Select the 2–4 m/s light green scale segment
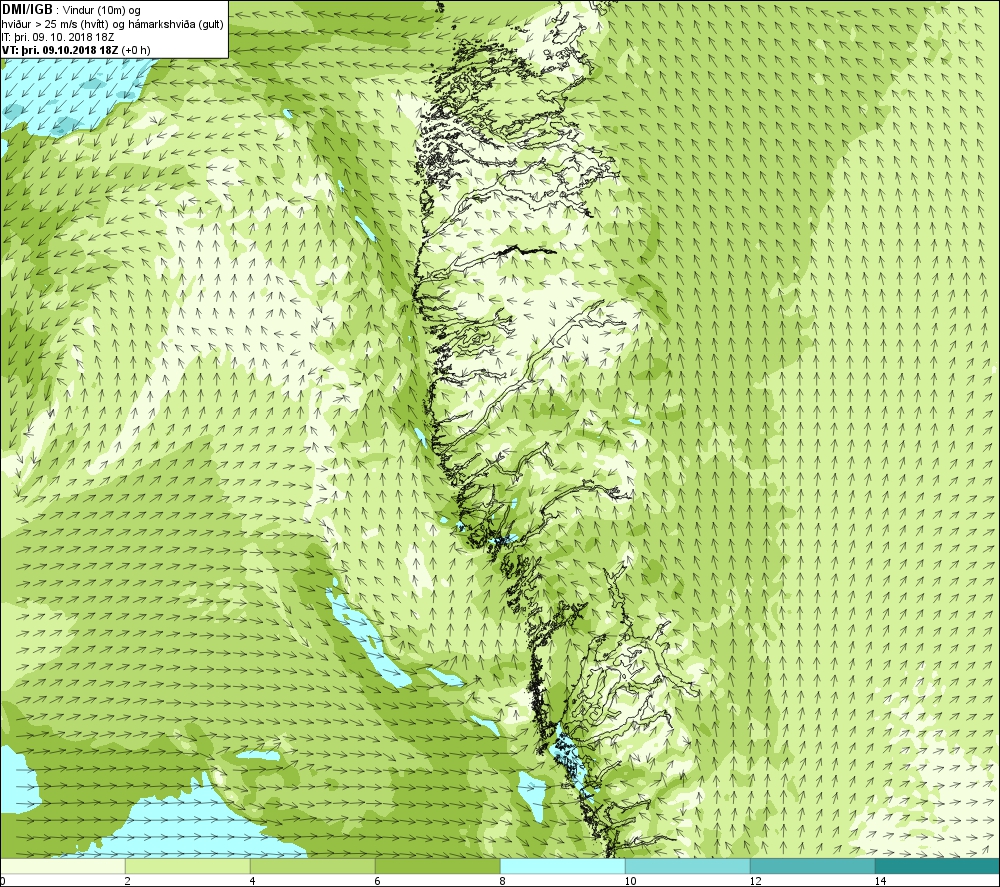This screenshot has height=887, width=1000. (x=188, y=866)
